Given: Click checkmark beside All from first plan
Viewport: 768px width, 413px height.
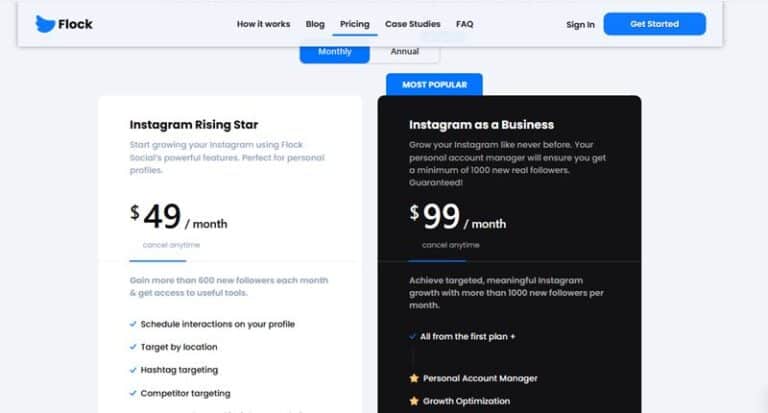Looking at the screenshot, I should (x=412, y=336).
